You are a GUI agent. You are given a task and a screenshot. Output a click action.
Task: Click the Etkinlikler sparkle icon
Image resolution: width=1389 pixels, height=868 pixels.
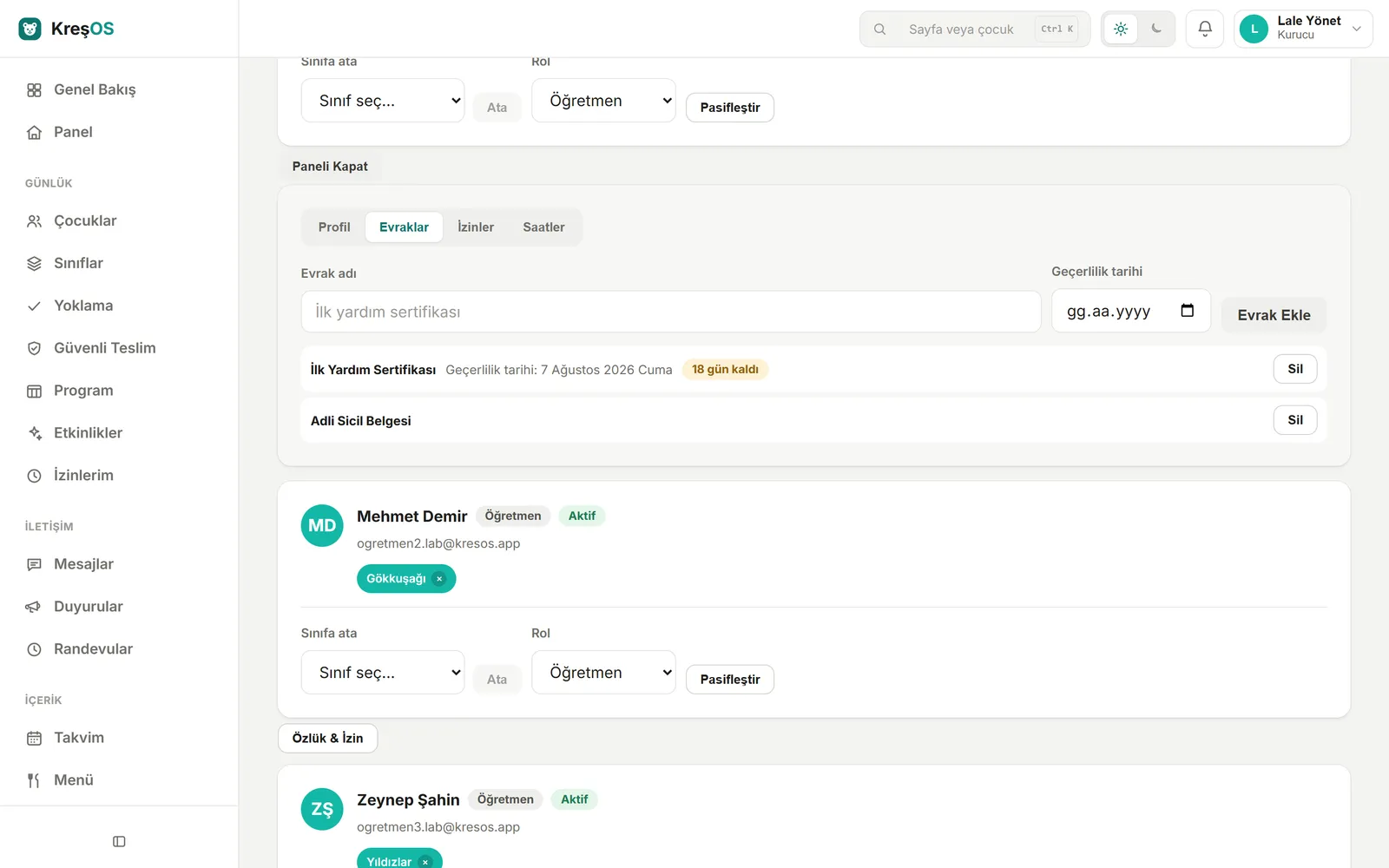(34, 434)
